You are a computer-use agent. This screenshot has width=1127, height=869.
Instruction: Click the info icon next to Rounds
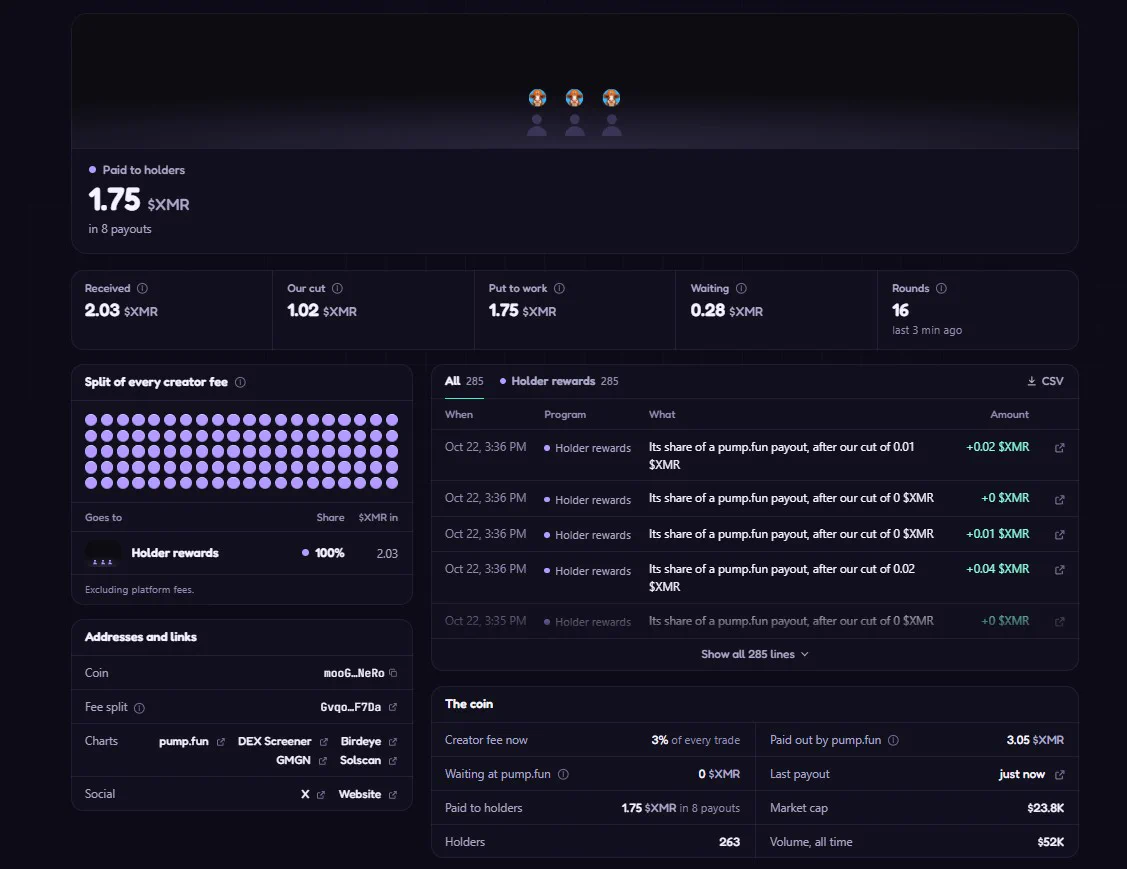(x=941, y=288)
